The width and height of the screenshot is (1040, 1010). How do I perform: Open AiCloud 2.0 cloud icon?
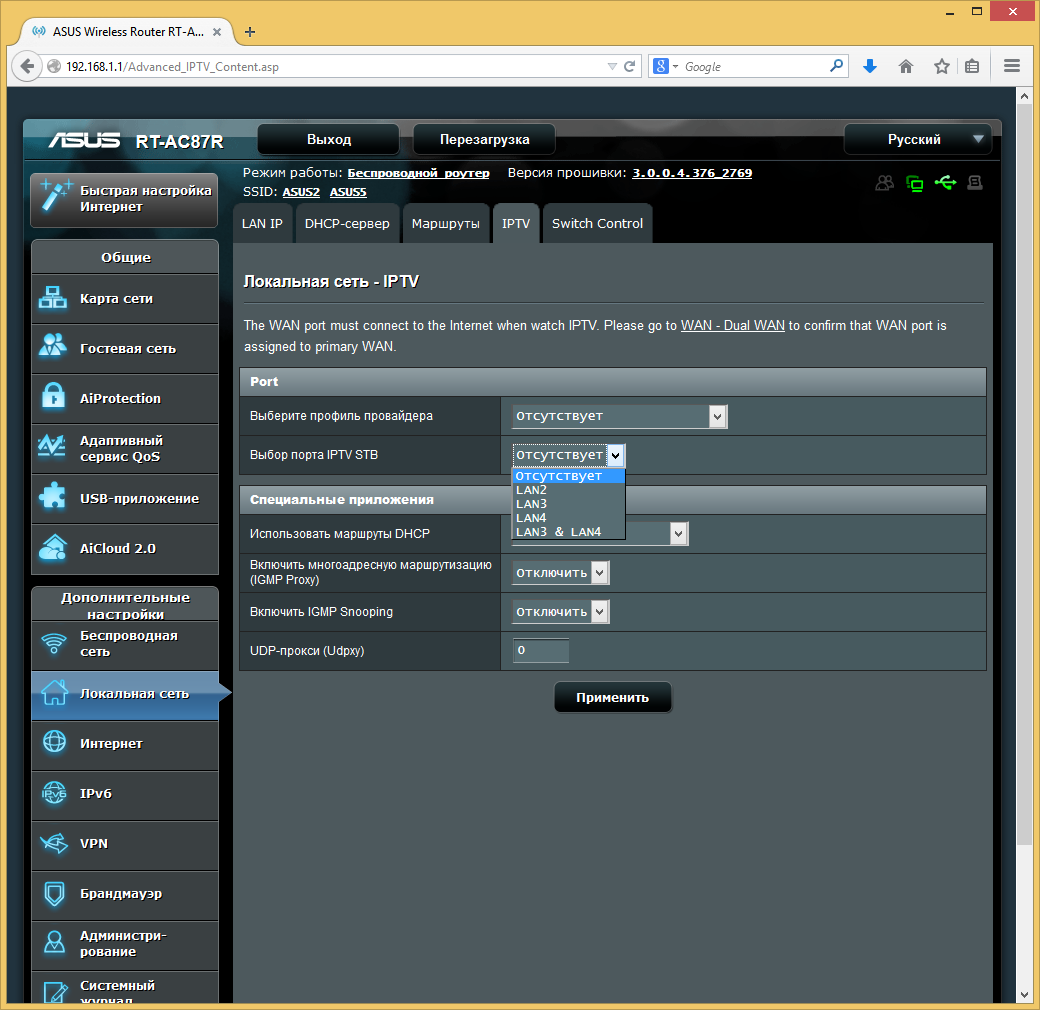click(x=53, y=547)
